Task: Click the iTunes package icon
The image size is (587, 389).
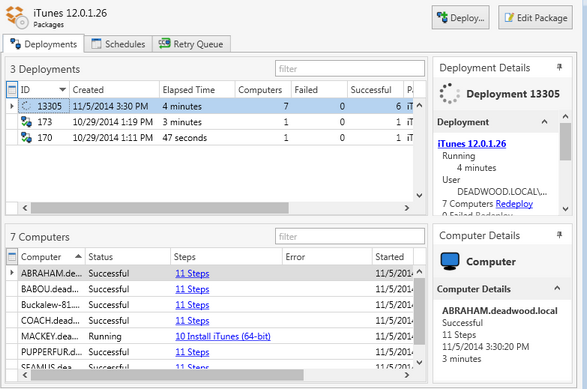Action: click(x=17, y=17)
